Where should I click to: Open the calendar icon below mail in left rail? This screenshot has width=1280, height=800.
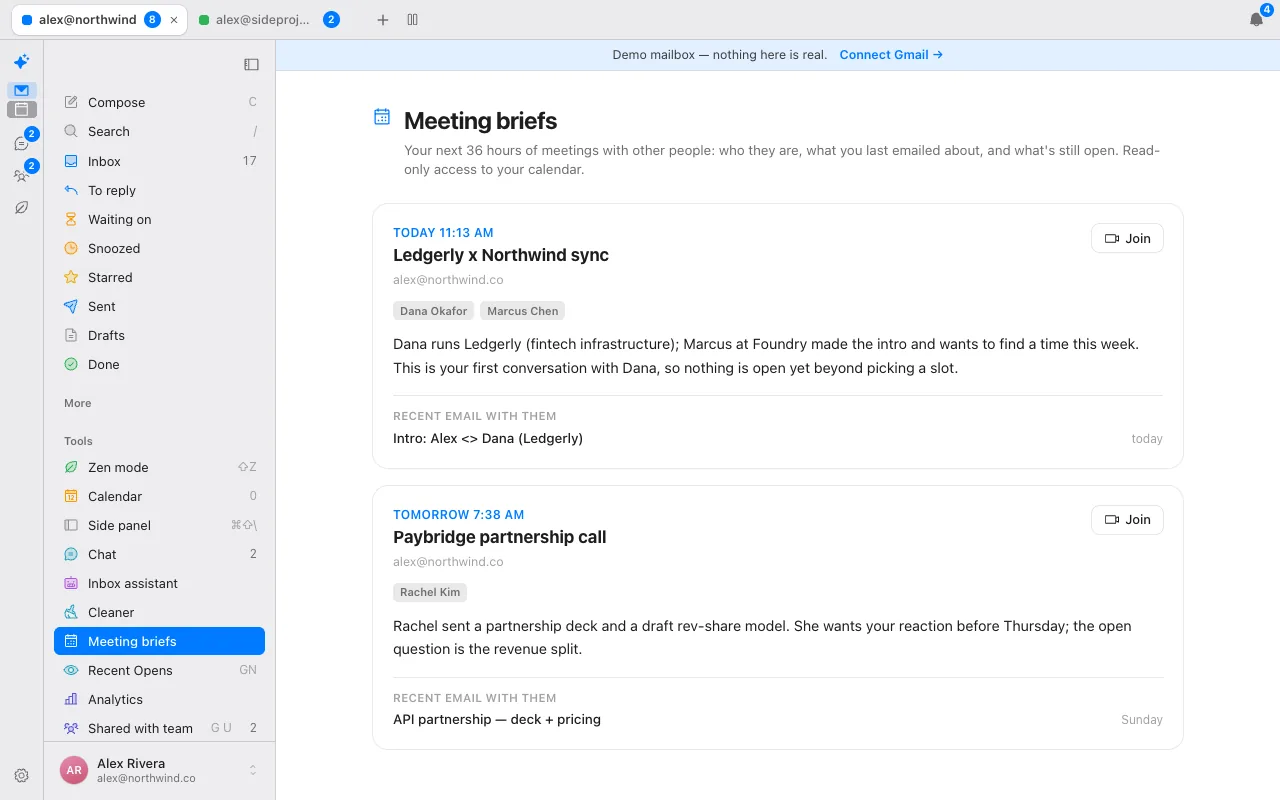click(x=21, y=109)
